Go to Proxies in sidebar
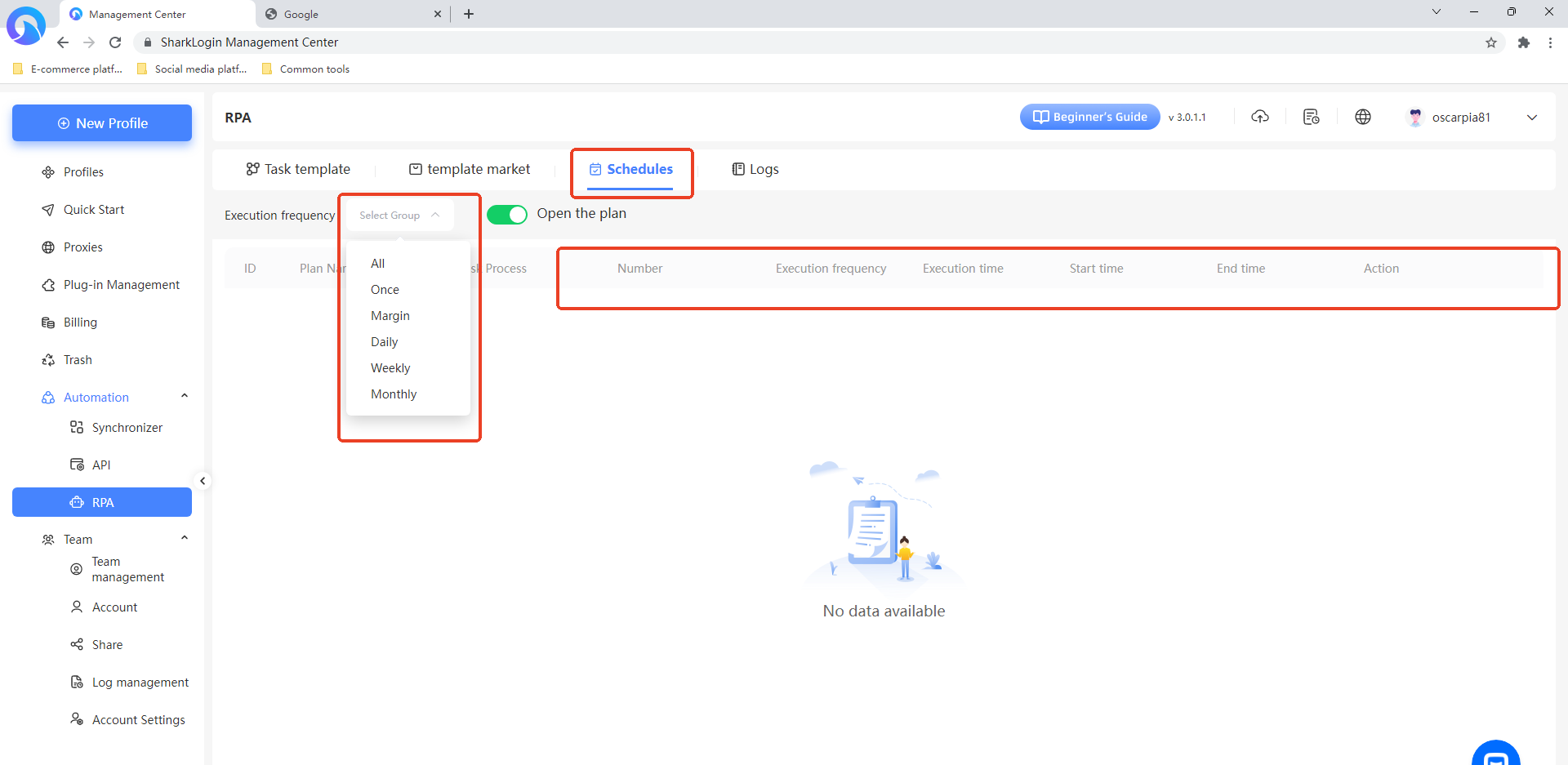The width and height of the screenshot is (1568, 765). point(83,247)
